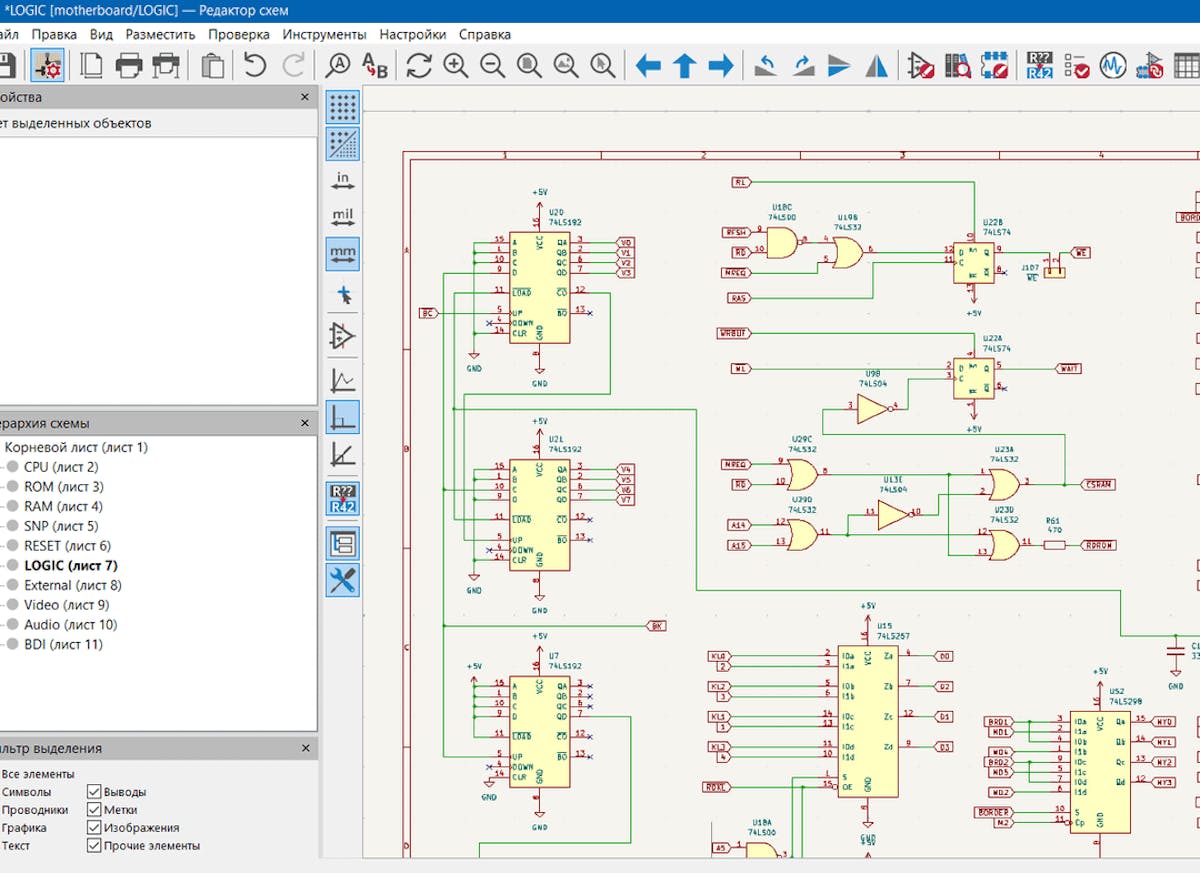This screenshot has width=1200, height=873.
Task: Open CPU (лист 2) sheet
Action: pos(61,467)
